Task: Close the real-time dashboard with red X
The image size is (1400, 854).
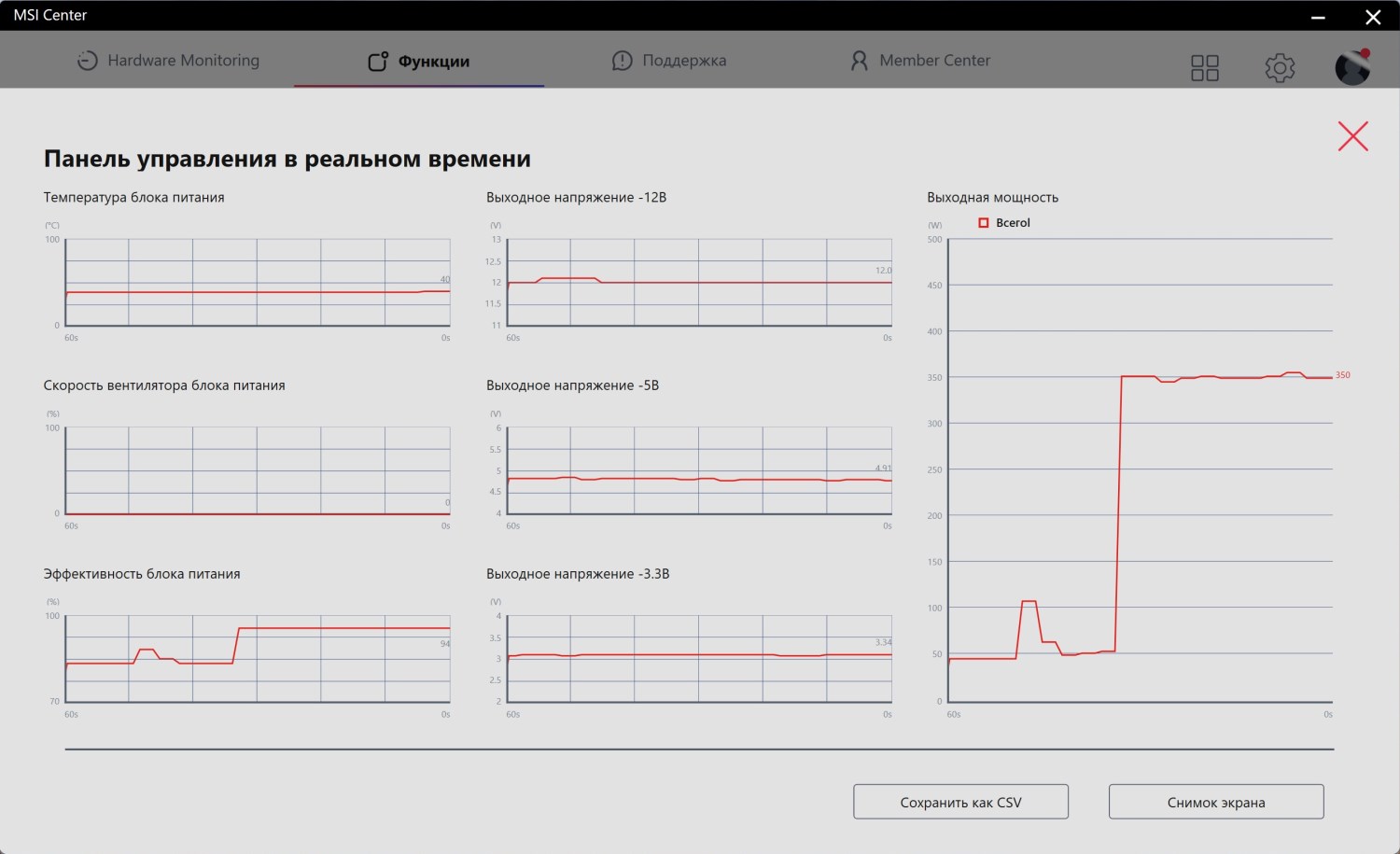Action: 1352,136
